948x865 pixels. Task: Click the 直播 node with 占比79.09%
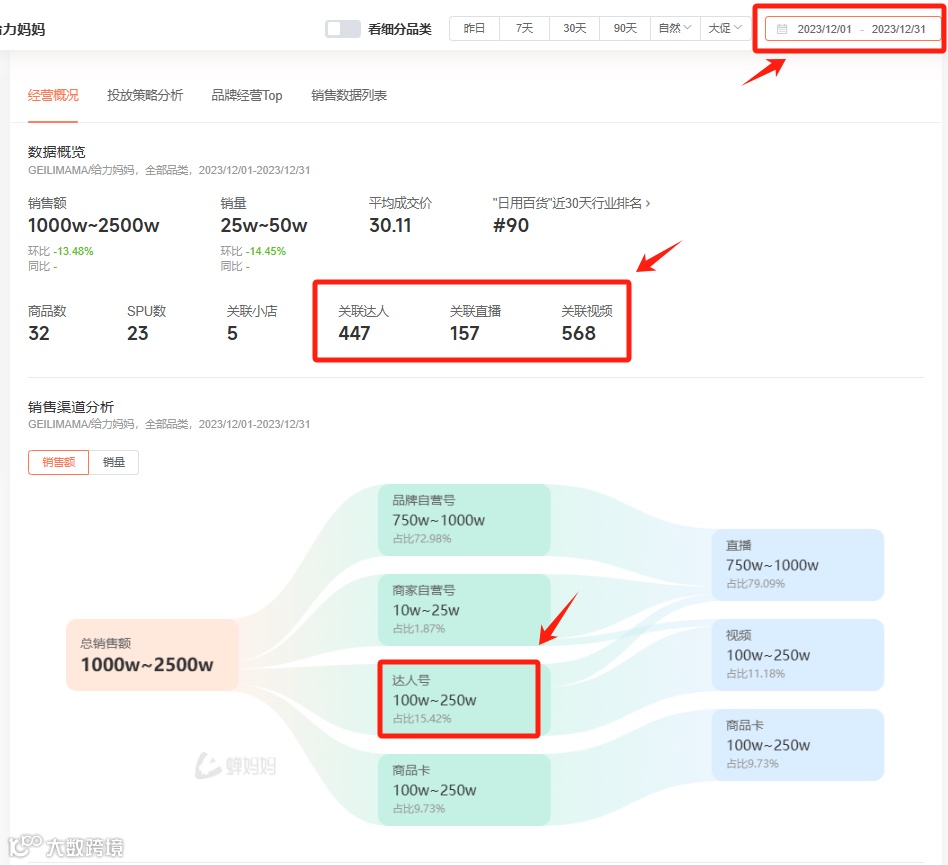(798, 565)
